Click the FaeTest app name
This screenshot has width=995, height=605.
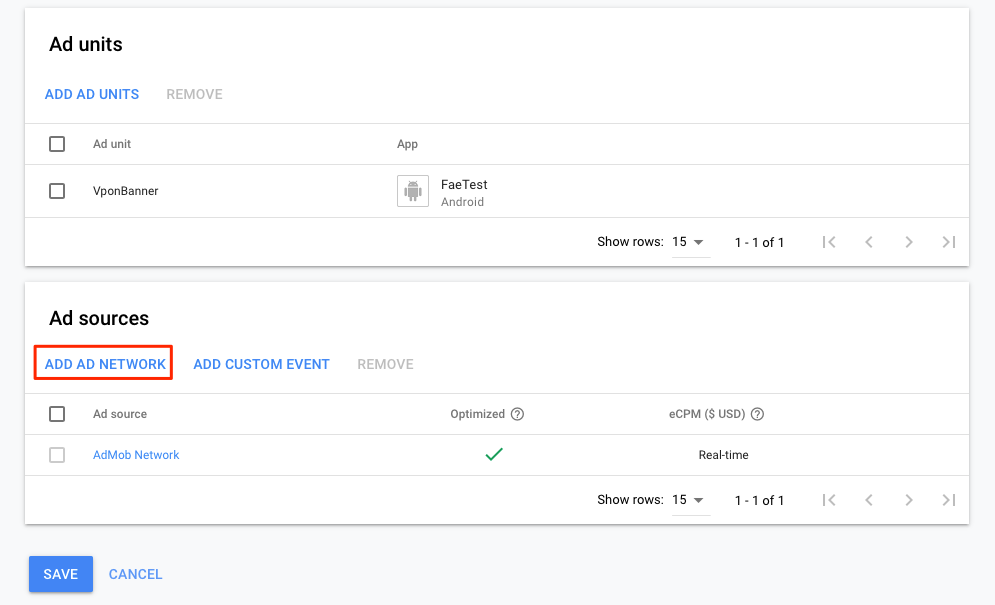pyautogui.click(x=464, y=184)
